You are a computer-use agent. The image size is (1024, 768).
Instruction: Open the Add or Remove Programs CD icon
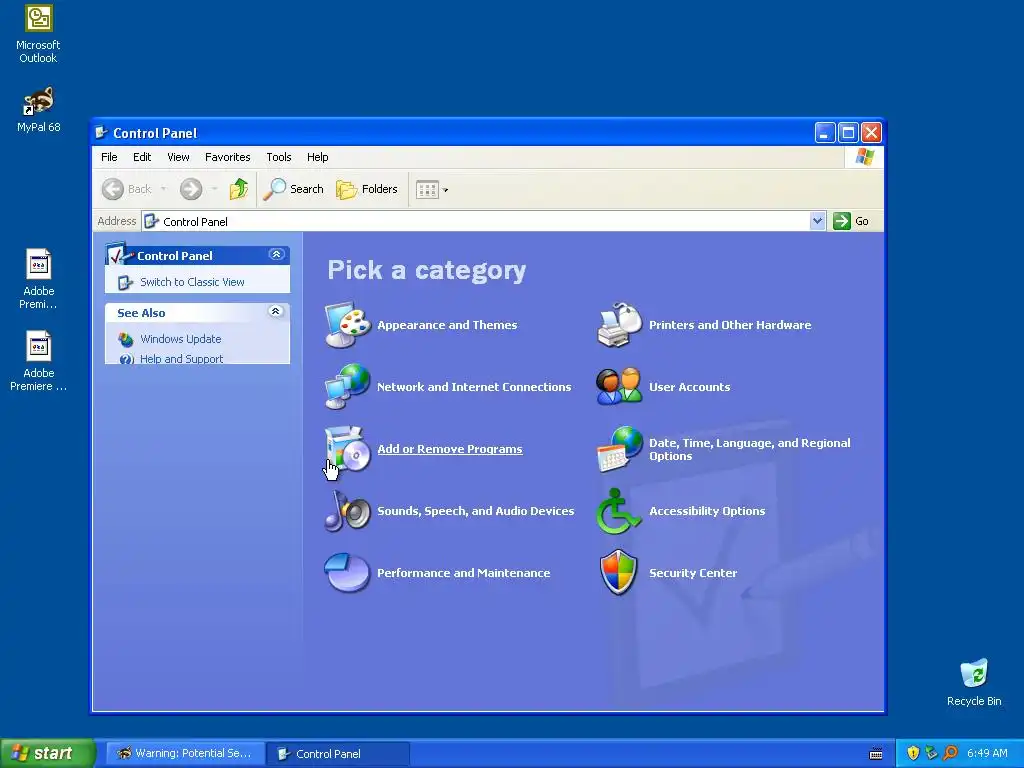pos(348,449)
